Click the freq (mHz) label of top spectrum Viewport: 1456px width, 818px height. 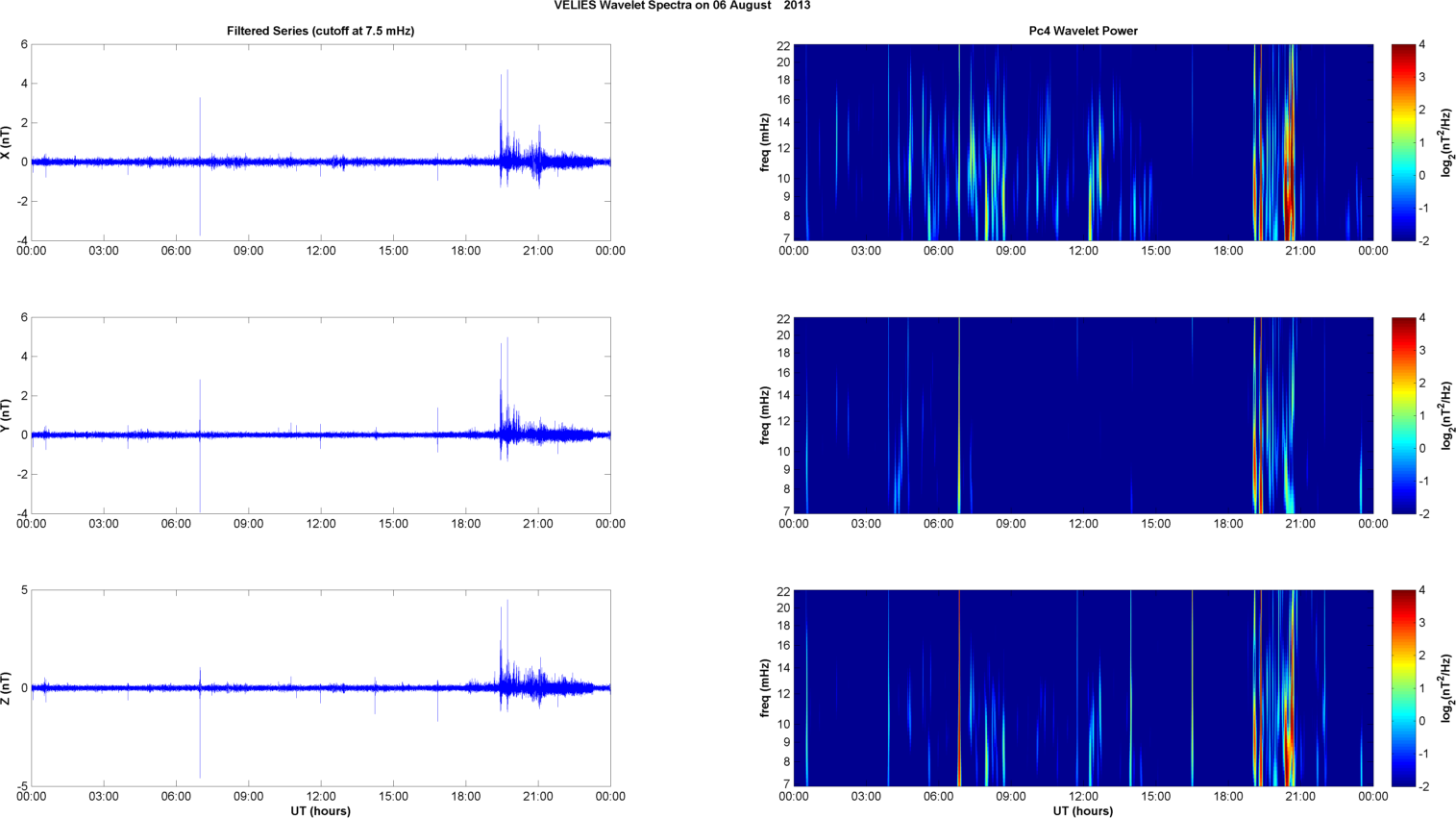(764, 142)
